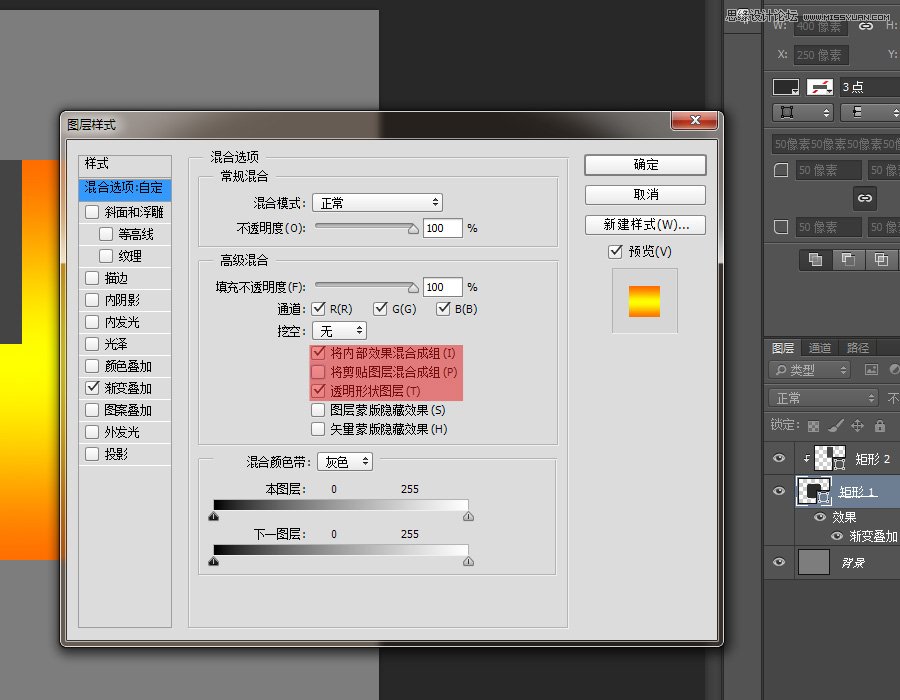Screen dimensions: 900x700
Task: Click the pixel layer filter icon
Action: [x=871, y=370]
